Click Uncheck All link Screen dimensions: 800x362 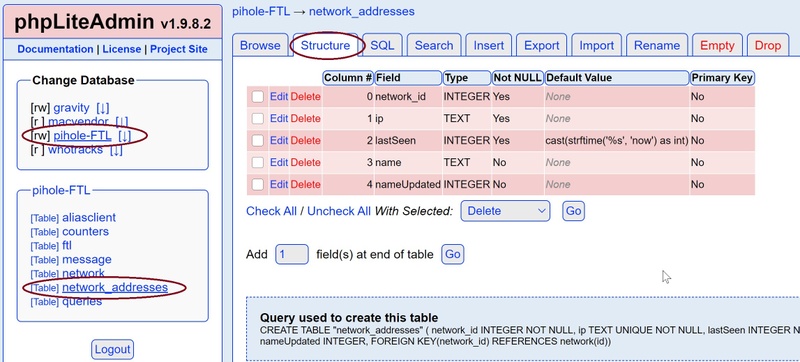pyautogui.click(x=339, y=211)
